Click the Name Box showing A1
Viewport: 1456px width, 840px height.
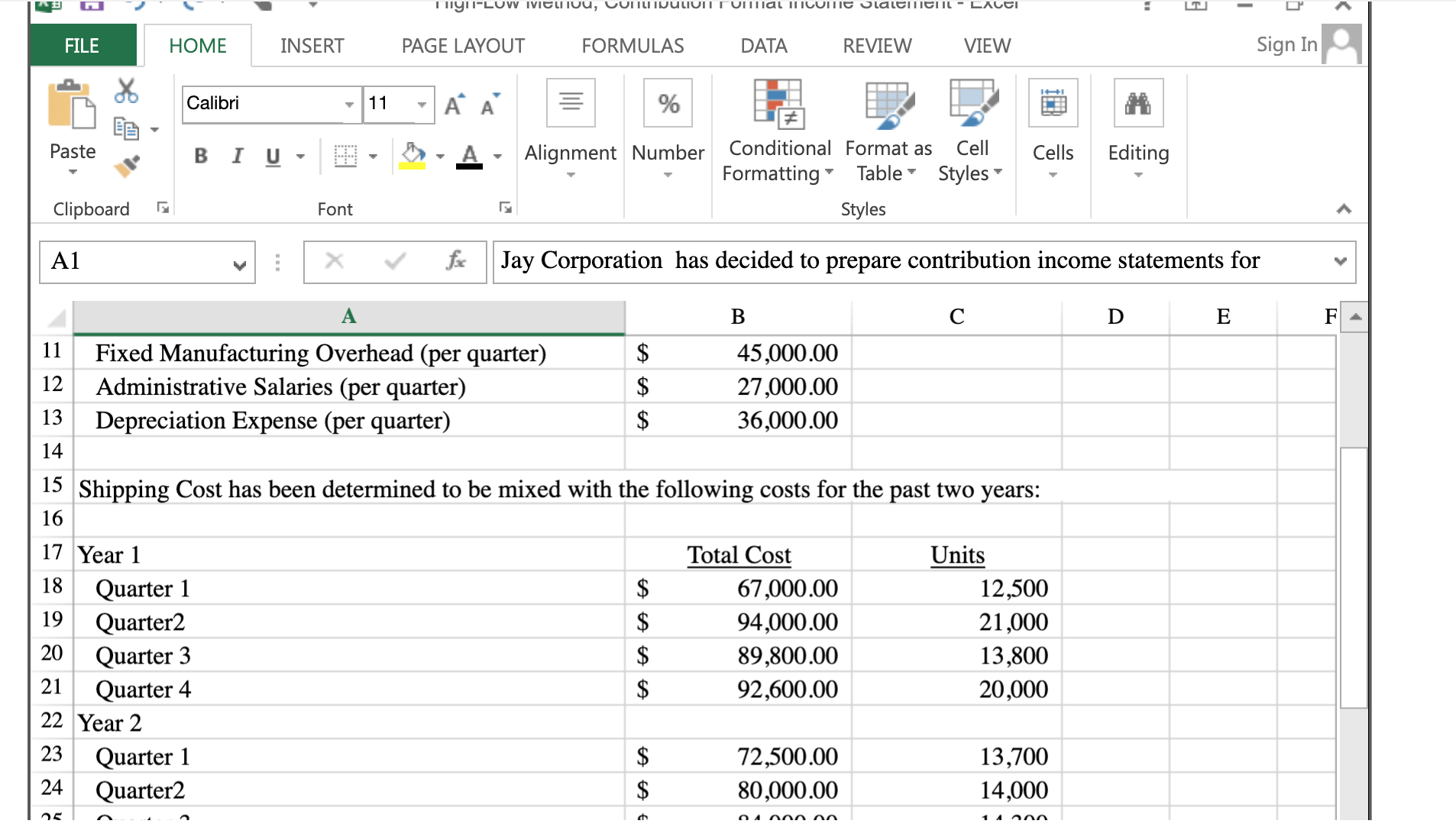(x=115, y=262)
